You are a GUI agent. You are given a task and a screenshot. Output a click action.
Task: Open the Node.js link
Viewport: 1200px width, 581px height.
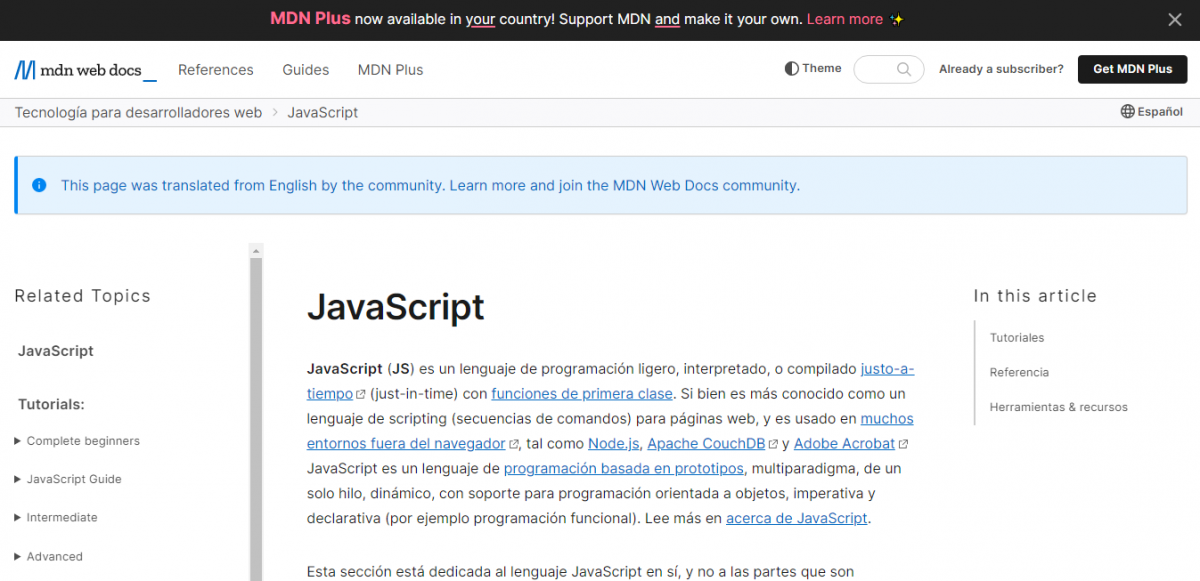613,444
